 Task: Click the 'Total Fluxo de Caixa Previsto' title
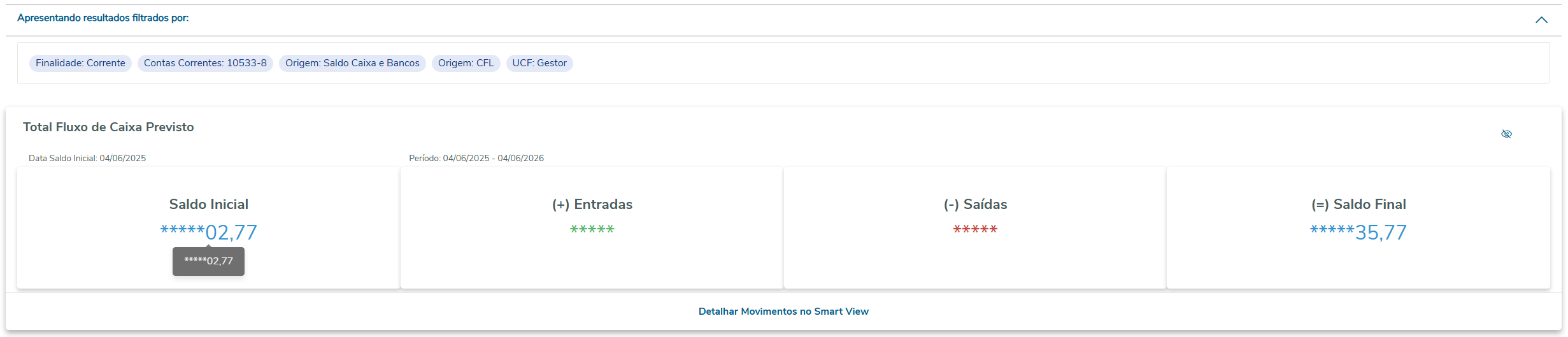coord(108,127)
